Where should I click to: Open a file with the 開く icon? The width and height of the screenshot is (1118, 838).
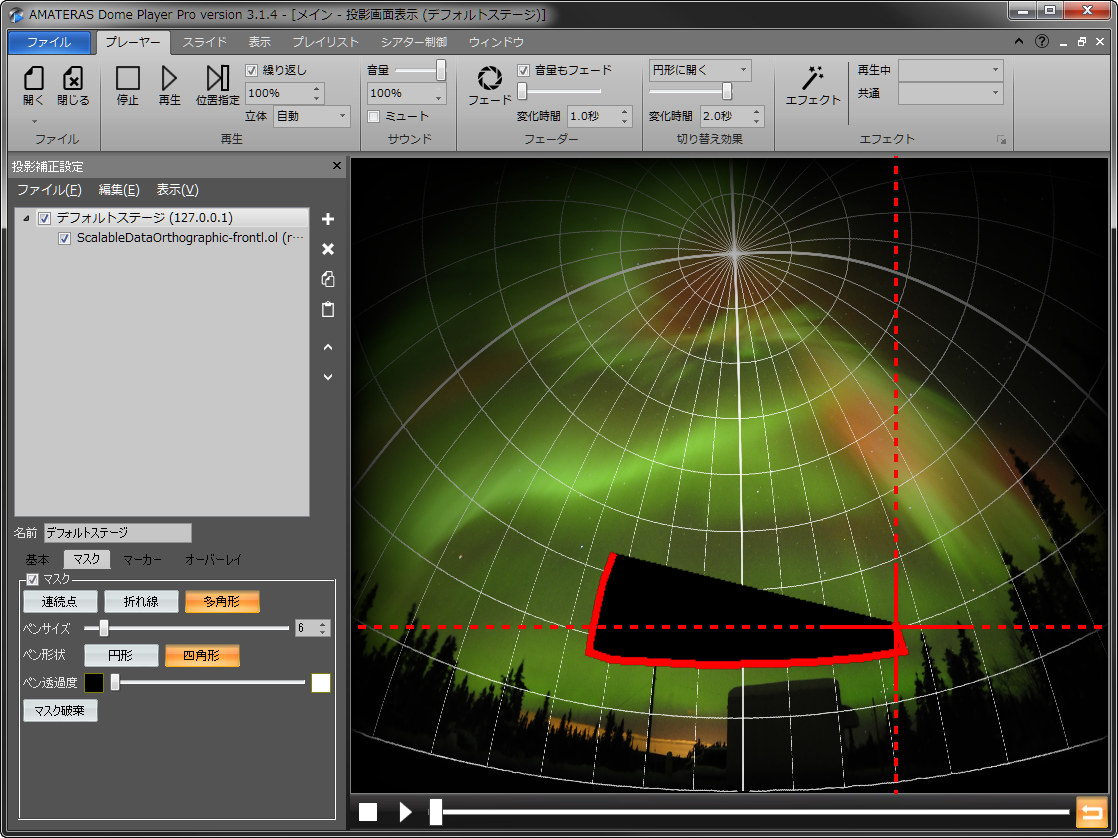pyautogui.click(x=34, y=85)
